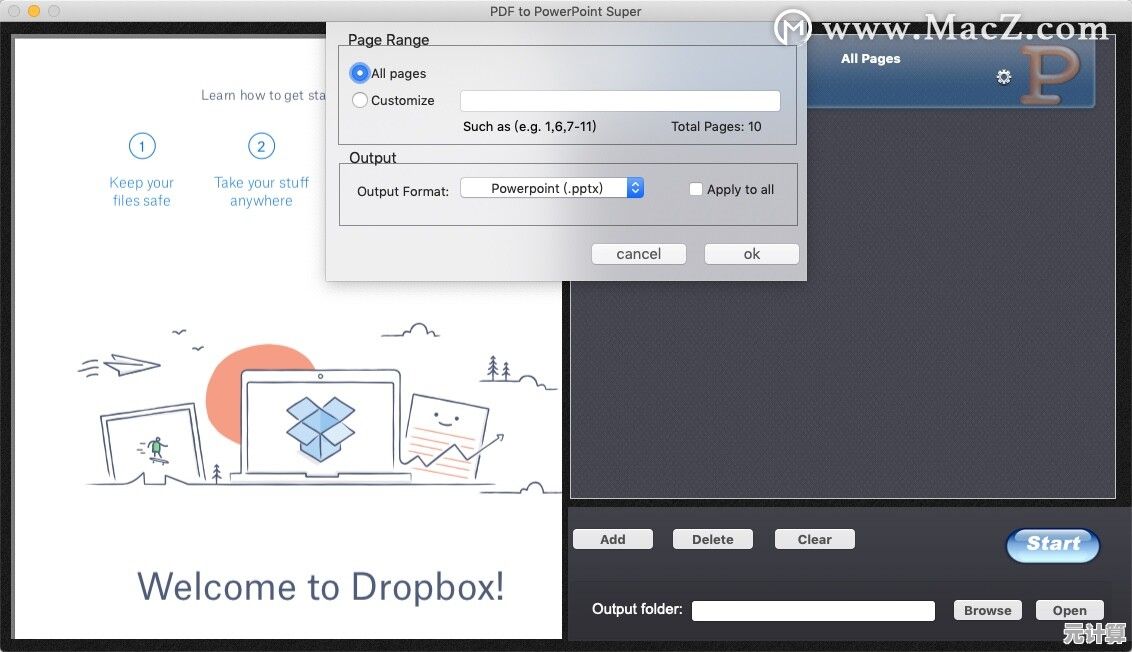This screenshot has width=1132, height=652.
Task: Select the Customize page range option
Action: click(360, 100)
